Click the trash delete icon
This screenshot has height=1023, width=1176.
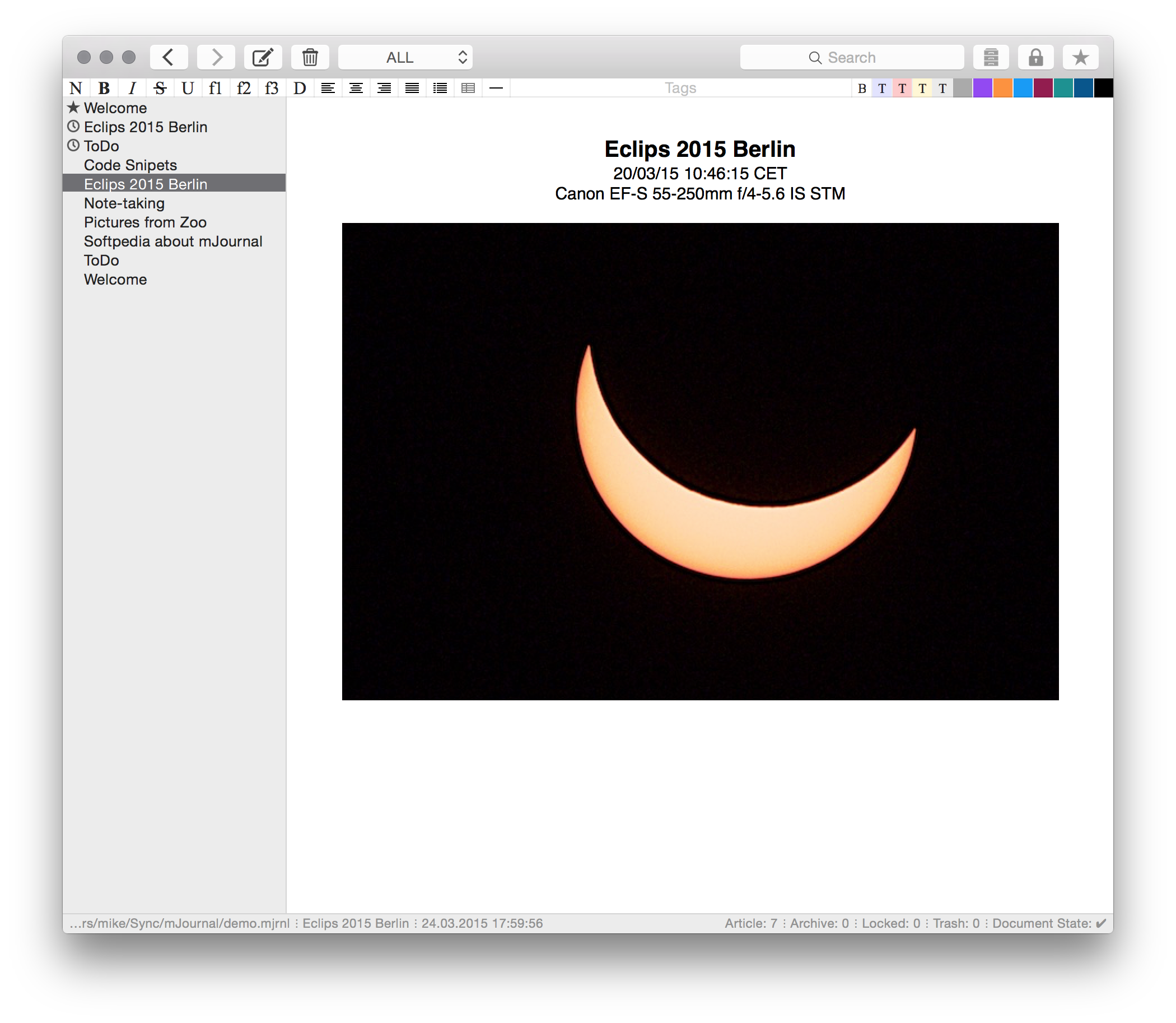click(x=310, y=57)
